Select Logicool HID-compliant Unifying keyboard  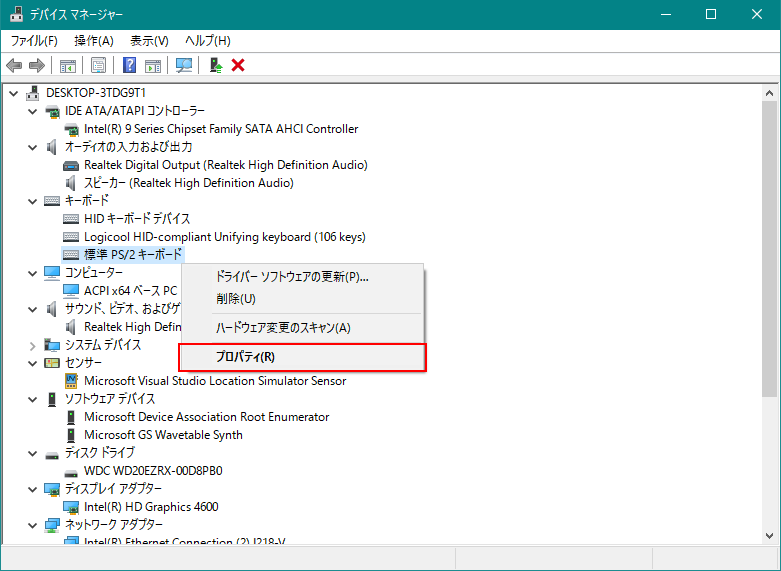225,237
